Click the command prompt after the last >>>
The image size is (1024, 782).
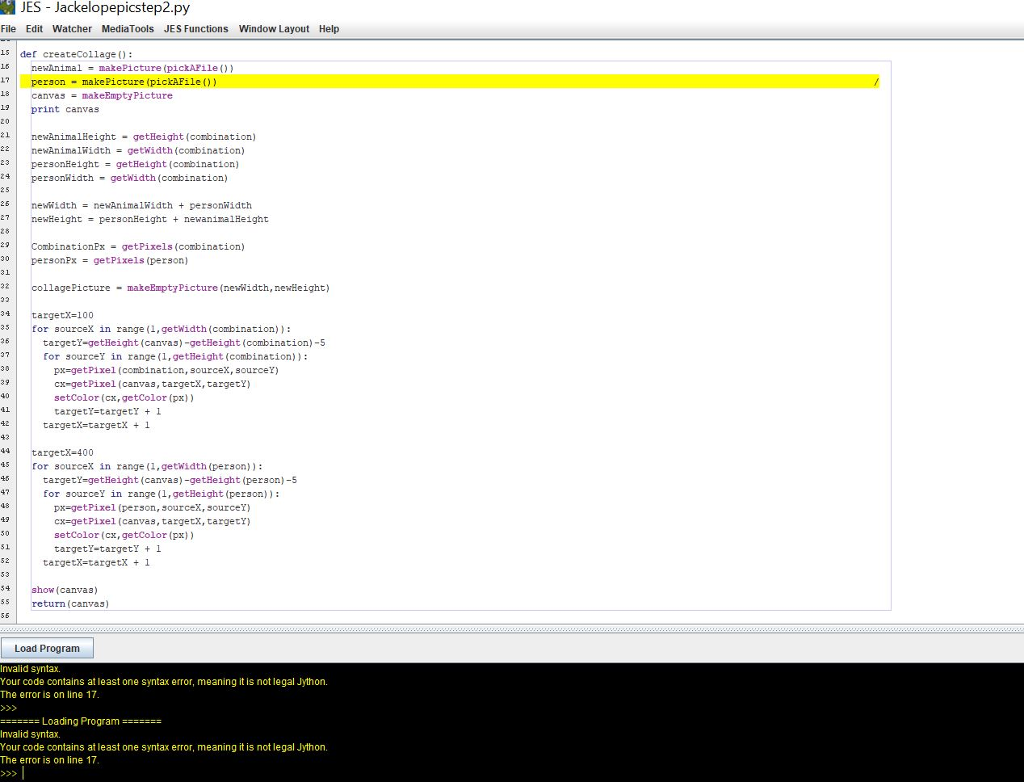(x=30, y=774)
